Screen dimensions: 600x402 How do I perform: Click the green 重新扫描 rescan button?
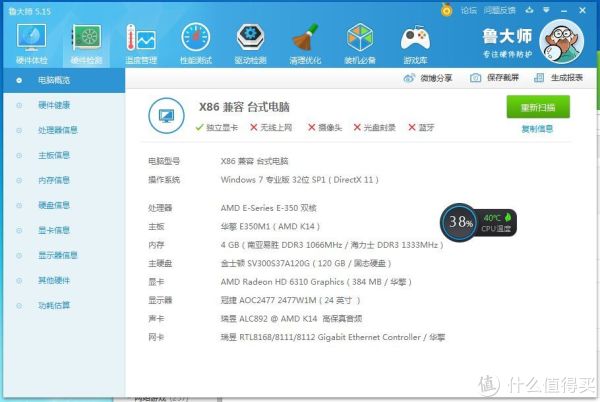[538, 107]
